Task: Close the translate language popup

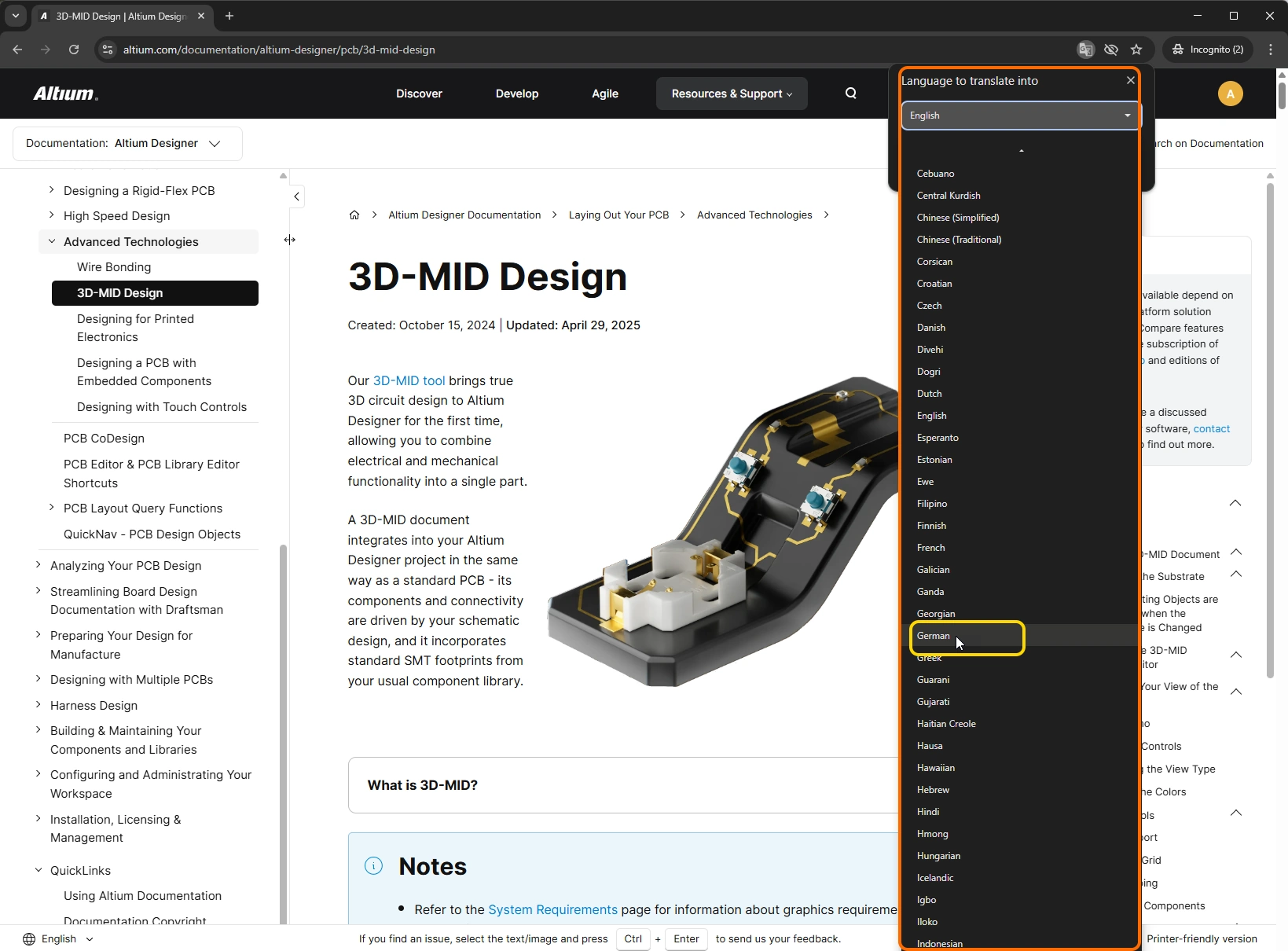Action: 1130,80
